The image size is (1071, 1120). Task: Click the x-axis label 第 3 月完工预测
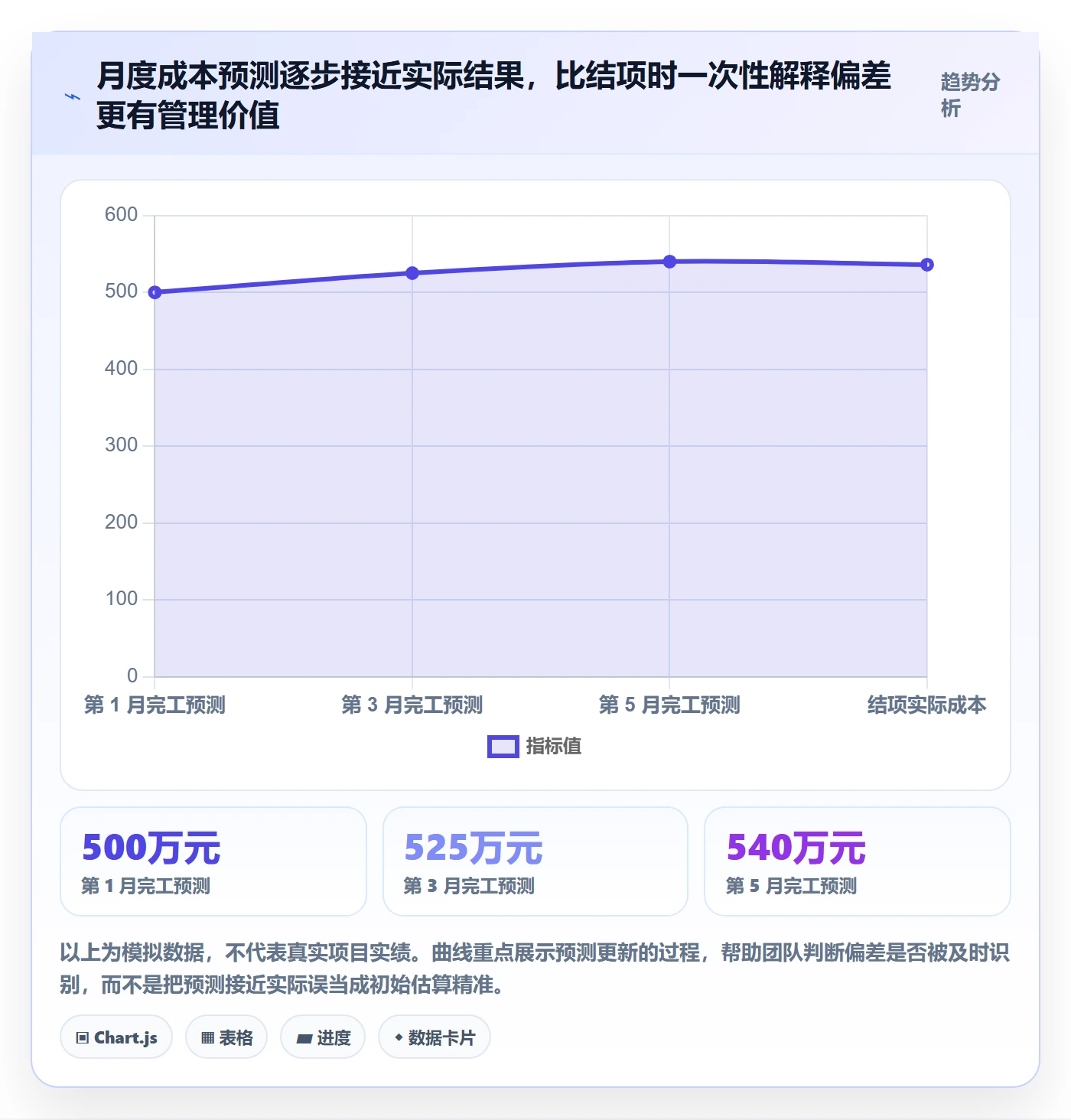click(x=412, y=705)
